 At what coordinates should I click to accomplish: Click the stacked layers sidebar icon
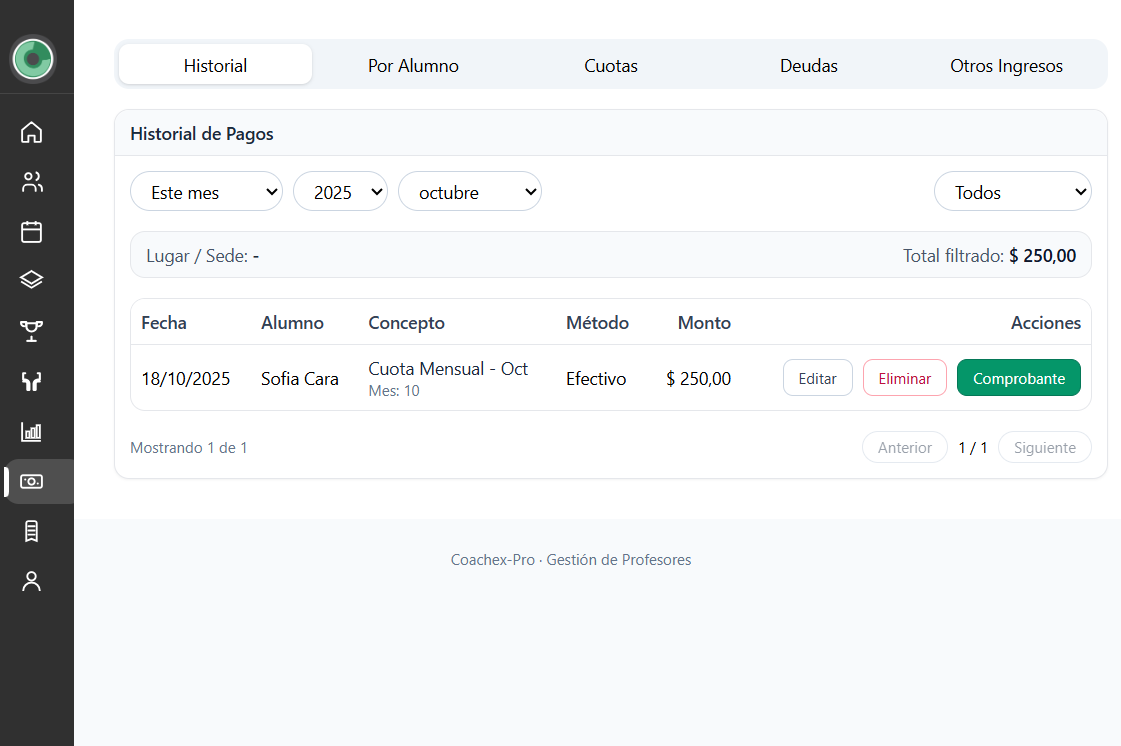click(x=32, y=280)
